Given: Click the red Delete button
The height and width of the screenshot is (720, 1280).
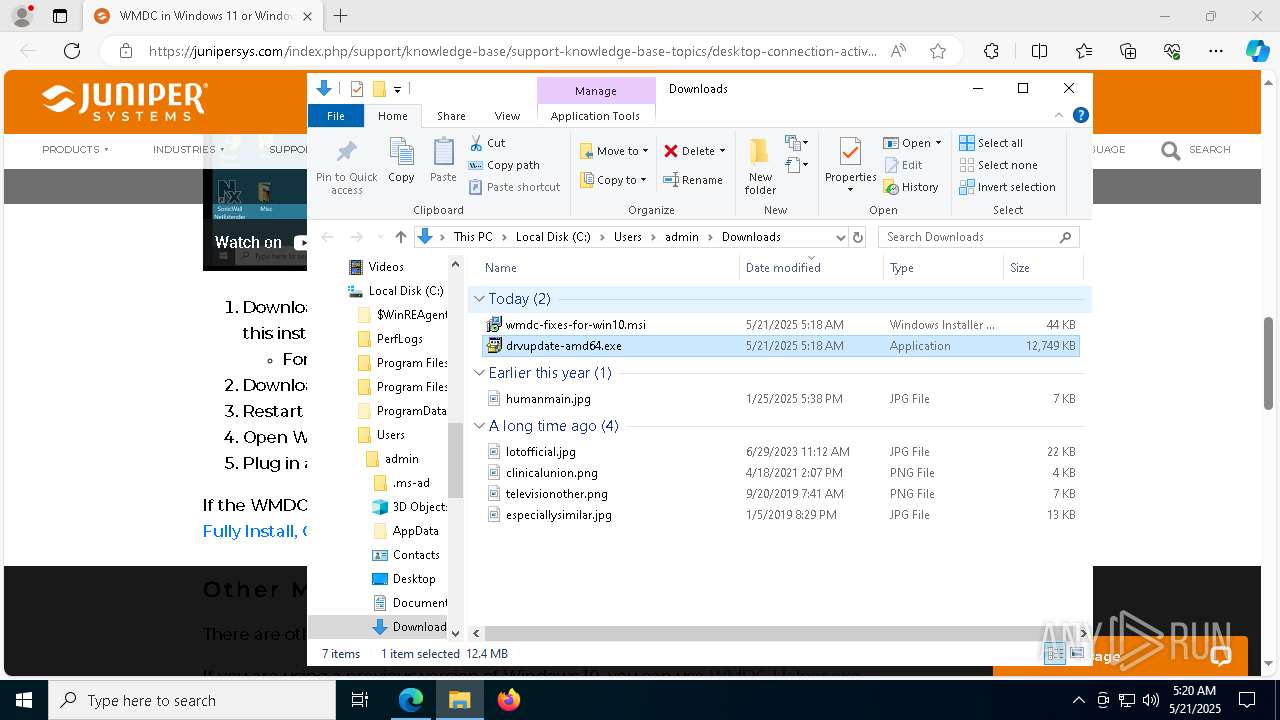Looking at the screenshot, I should point(695,151).
